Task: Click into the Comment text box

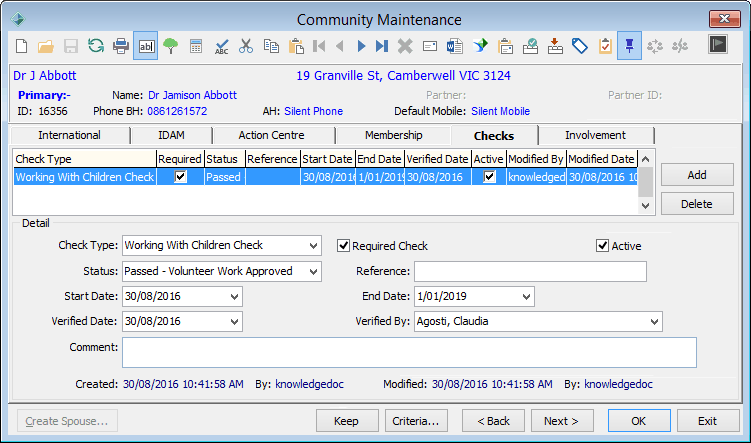Action: (x=410, y=352)
